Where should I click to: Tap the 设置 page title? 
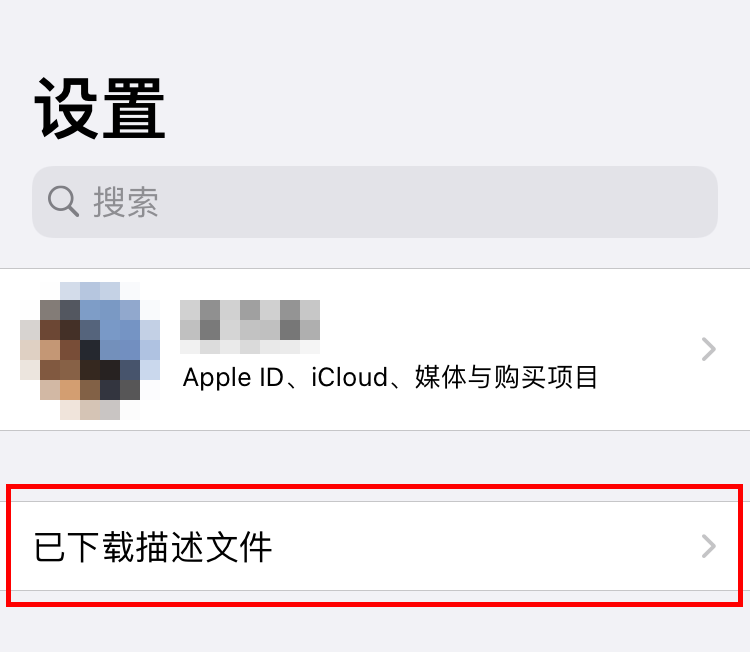tap(100, 109)
